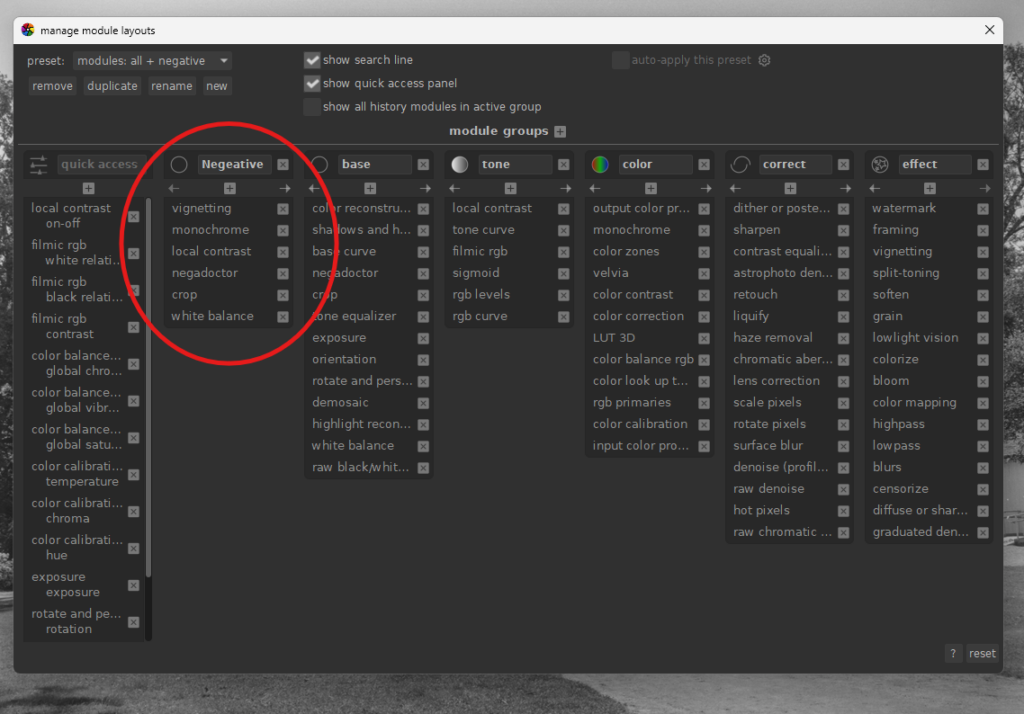Toggle auto-apply this preset checkbox
The height and width of the screenshot is (714, 1024).
(x=620, y=60)
